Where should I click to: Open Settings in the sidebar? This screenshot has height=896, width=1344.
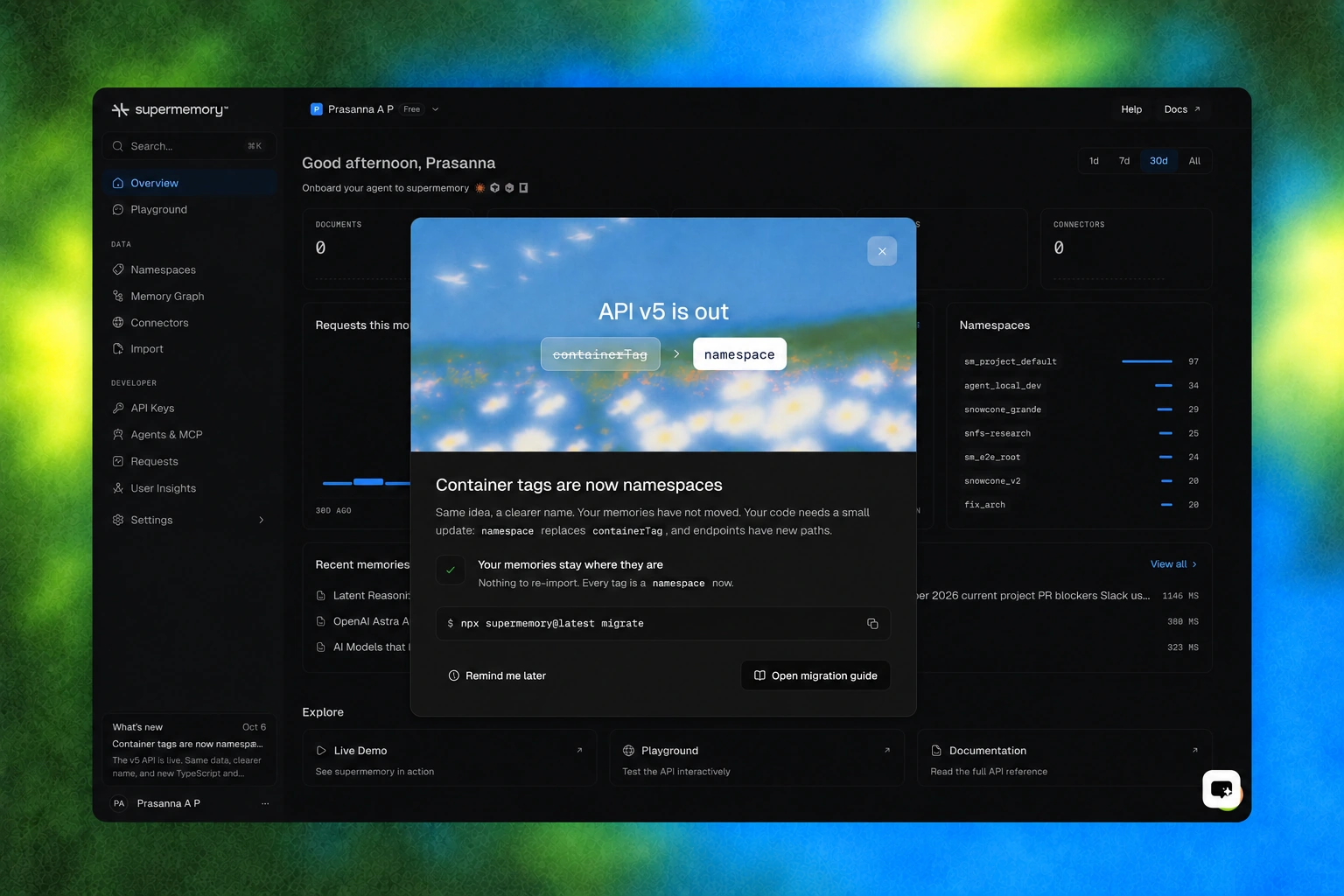[x=189, y=520]
